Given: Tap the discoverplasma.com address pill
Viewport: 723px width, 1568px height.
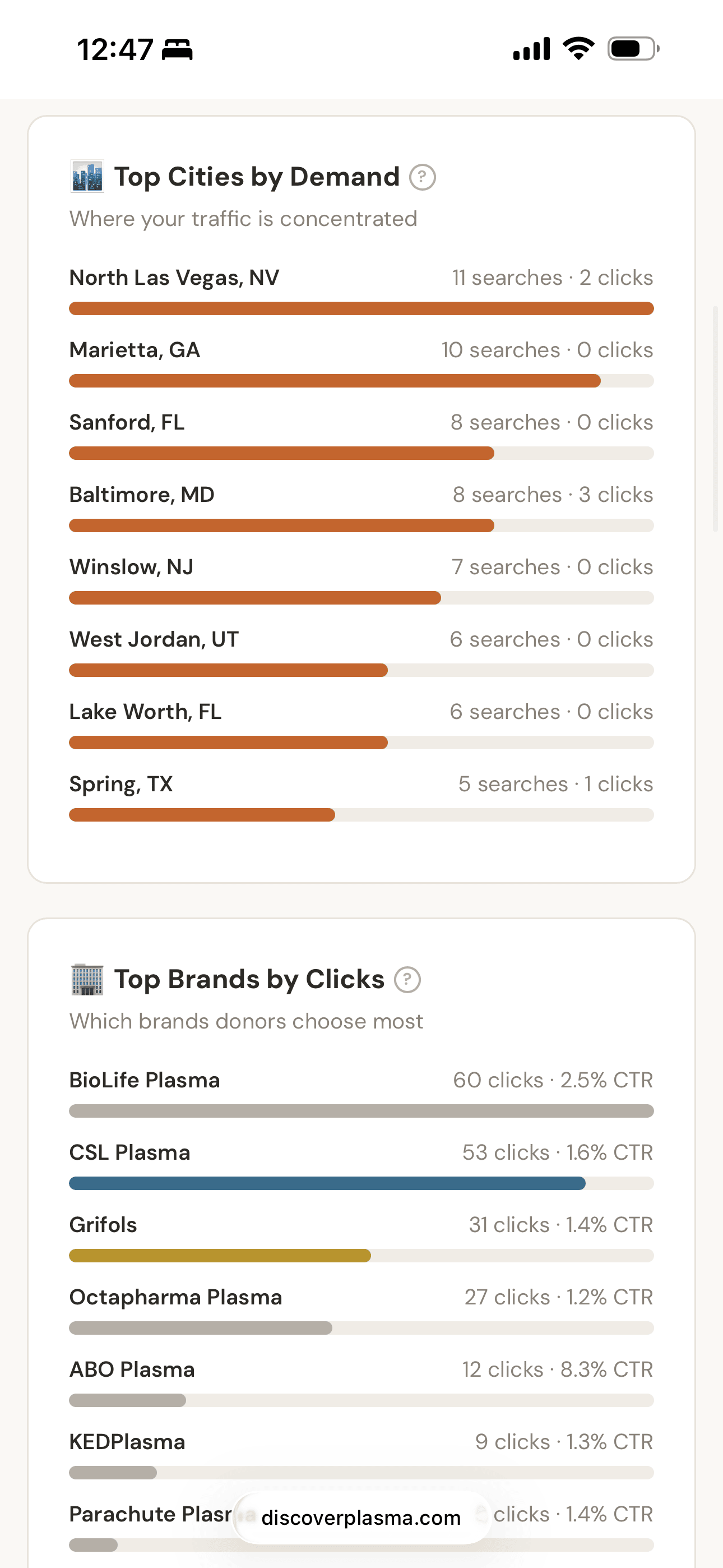Looking at the screenshot, I should point(361,1518).
